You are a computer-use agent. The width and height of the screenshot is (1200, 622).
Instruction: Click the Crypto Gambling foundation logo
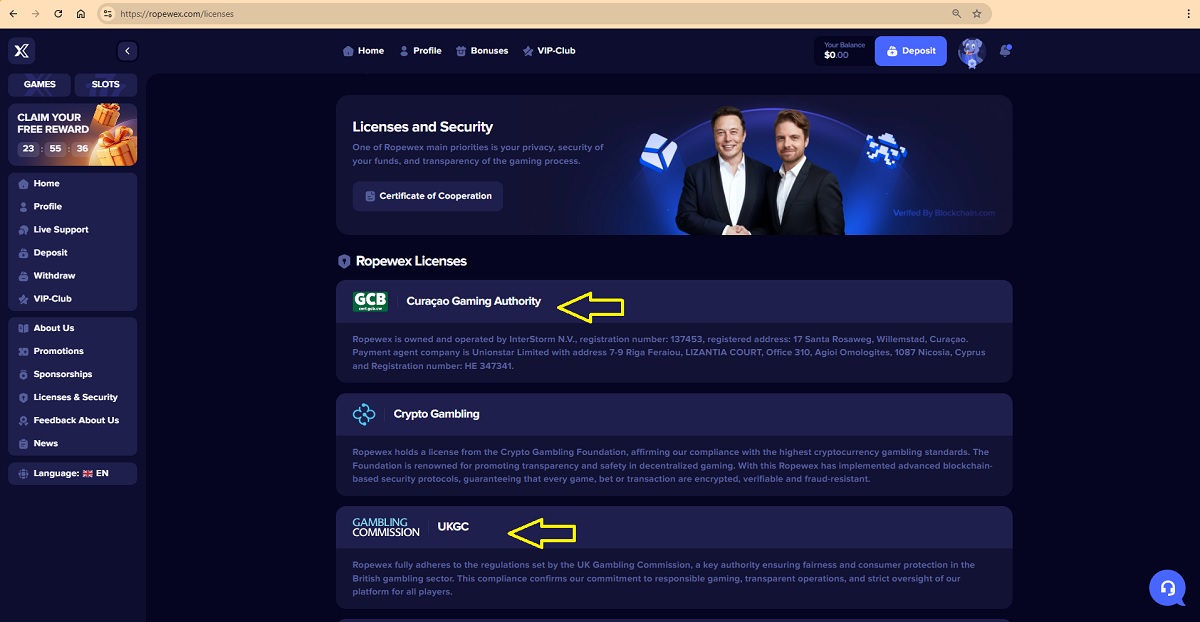pos(364,414)
